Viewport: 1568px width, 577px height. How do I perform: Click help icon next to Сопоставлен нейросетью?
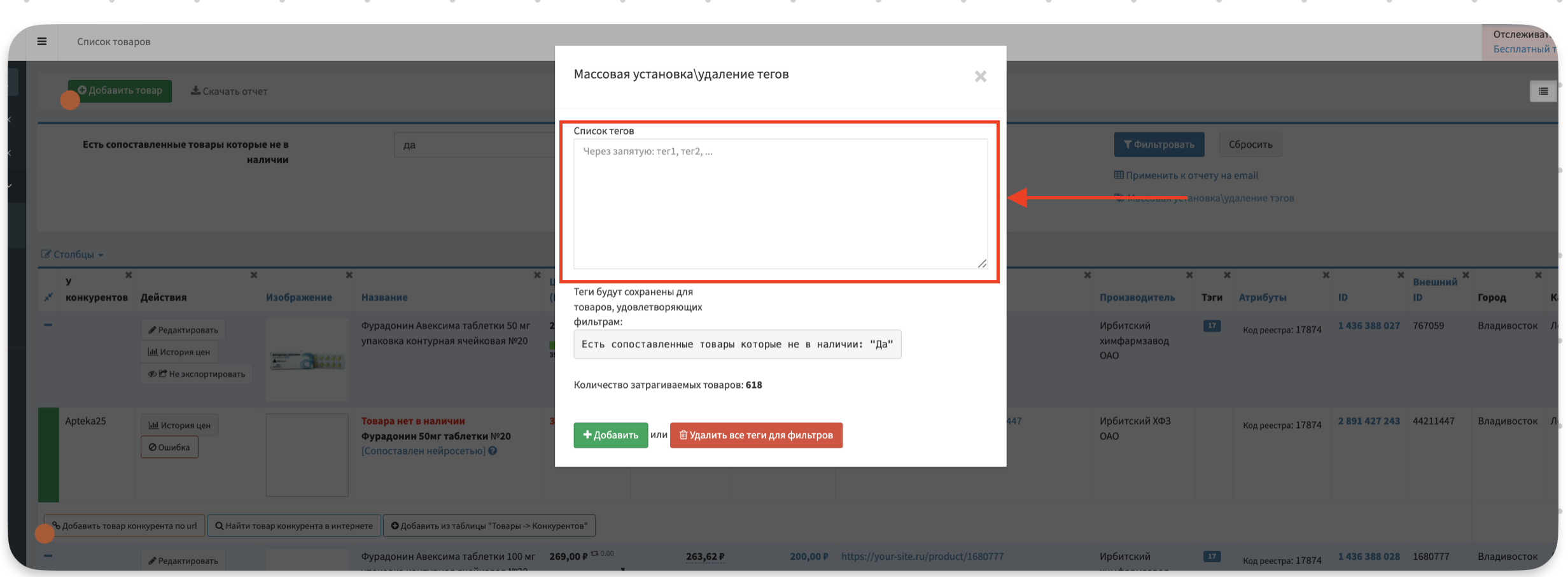coord(493,451)
